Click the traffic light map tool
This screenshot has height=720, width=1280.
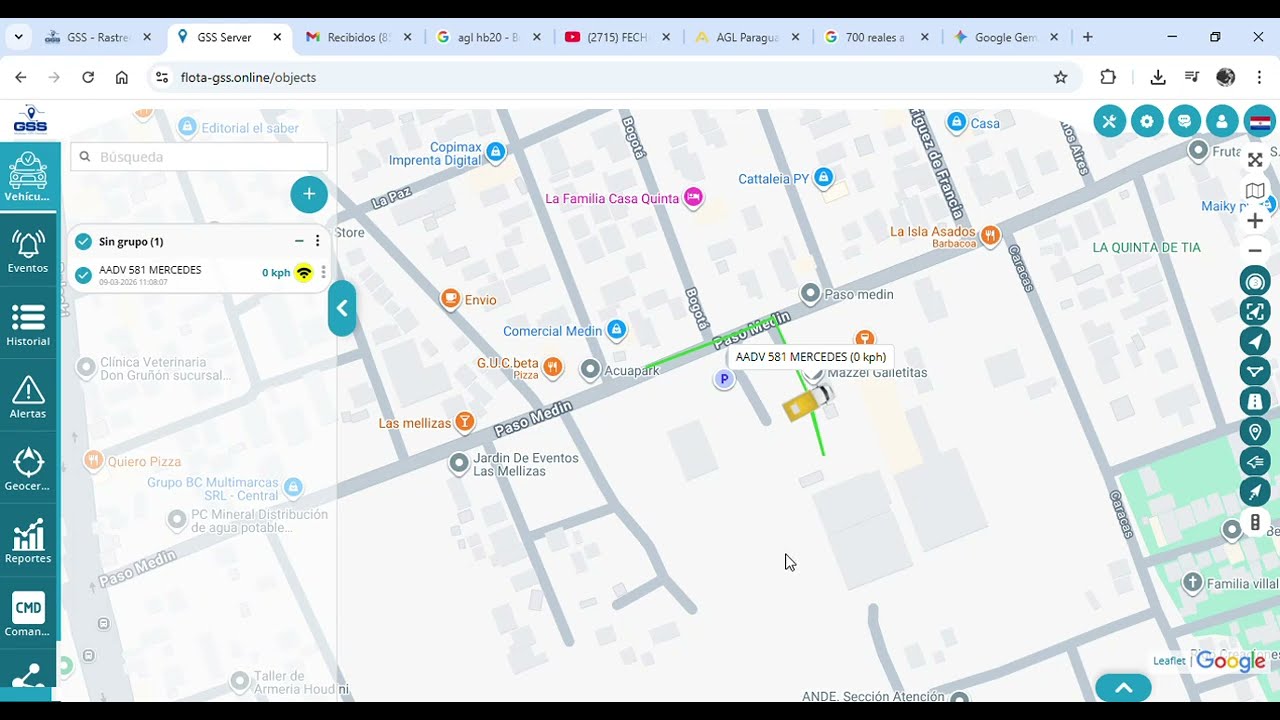(x=1255, y=521)
